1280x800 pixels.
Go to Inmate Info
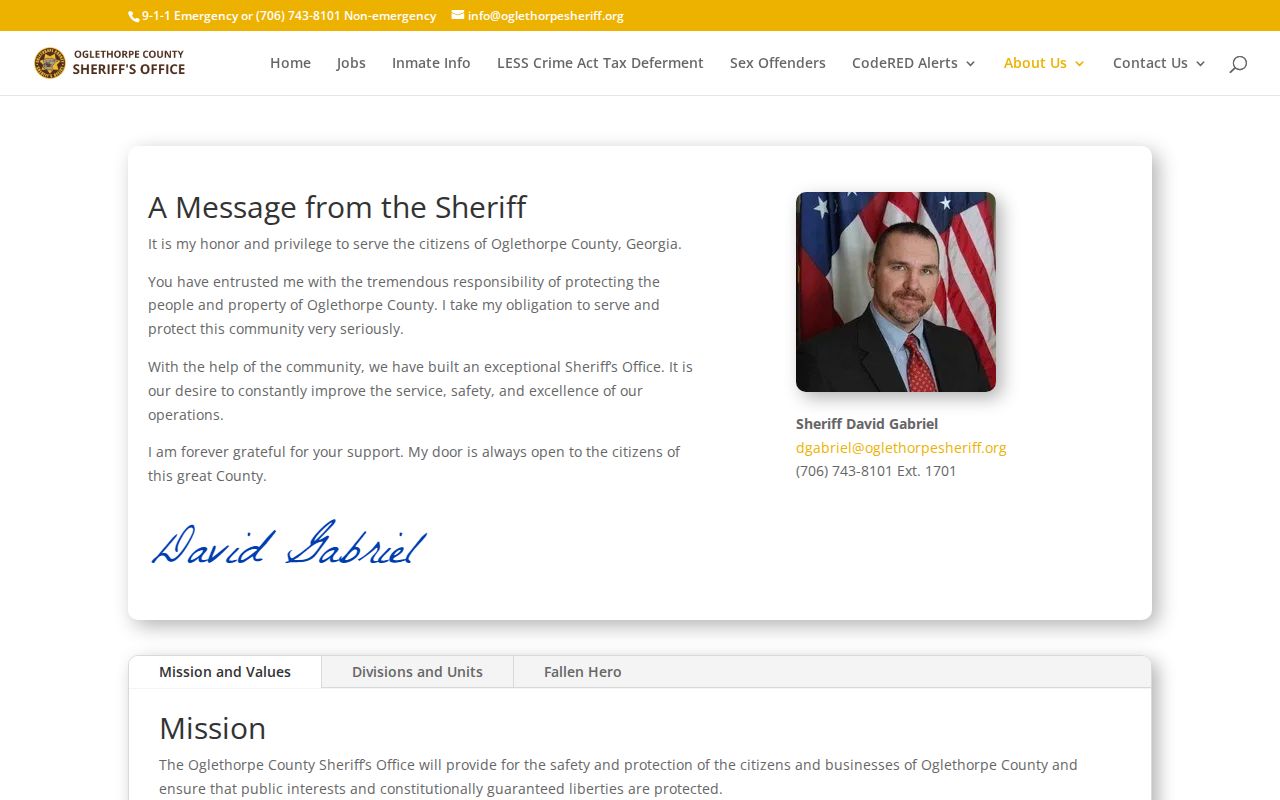tap(431, 63)
